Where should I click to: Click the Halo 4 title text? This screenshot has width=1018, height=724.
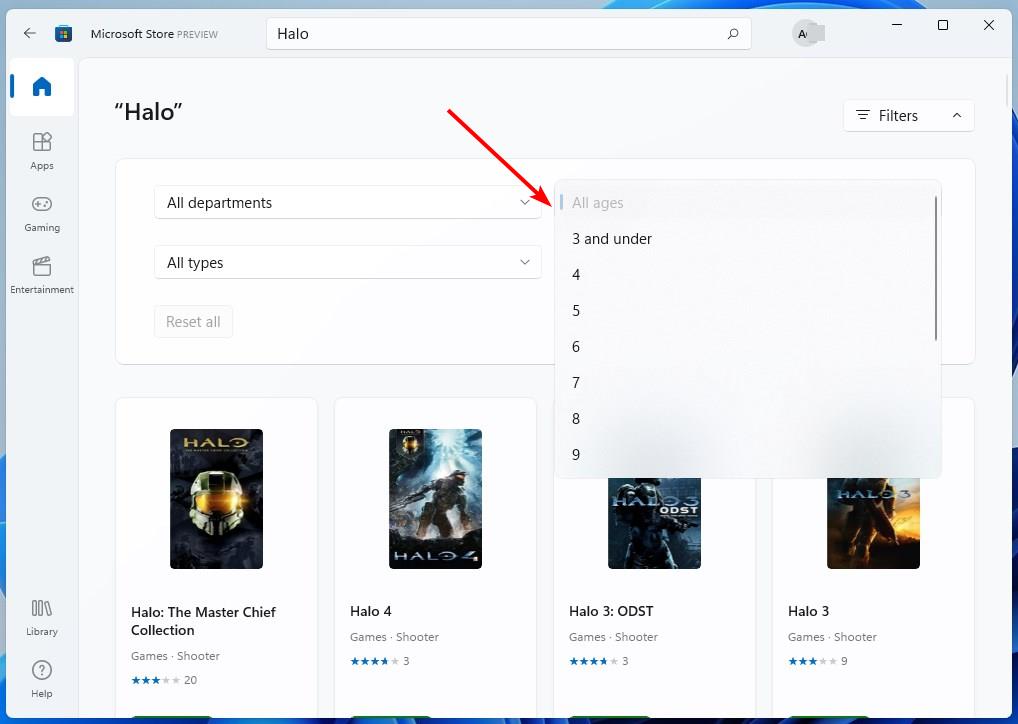371,611
